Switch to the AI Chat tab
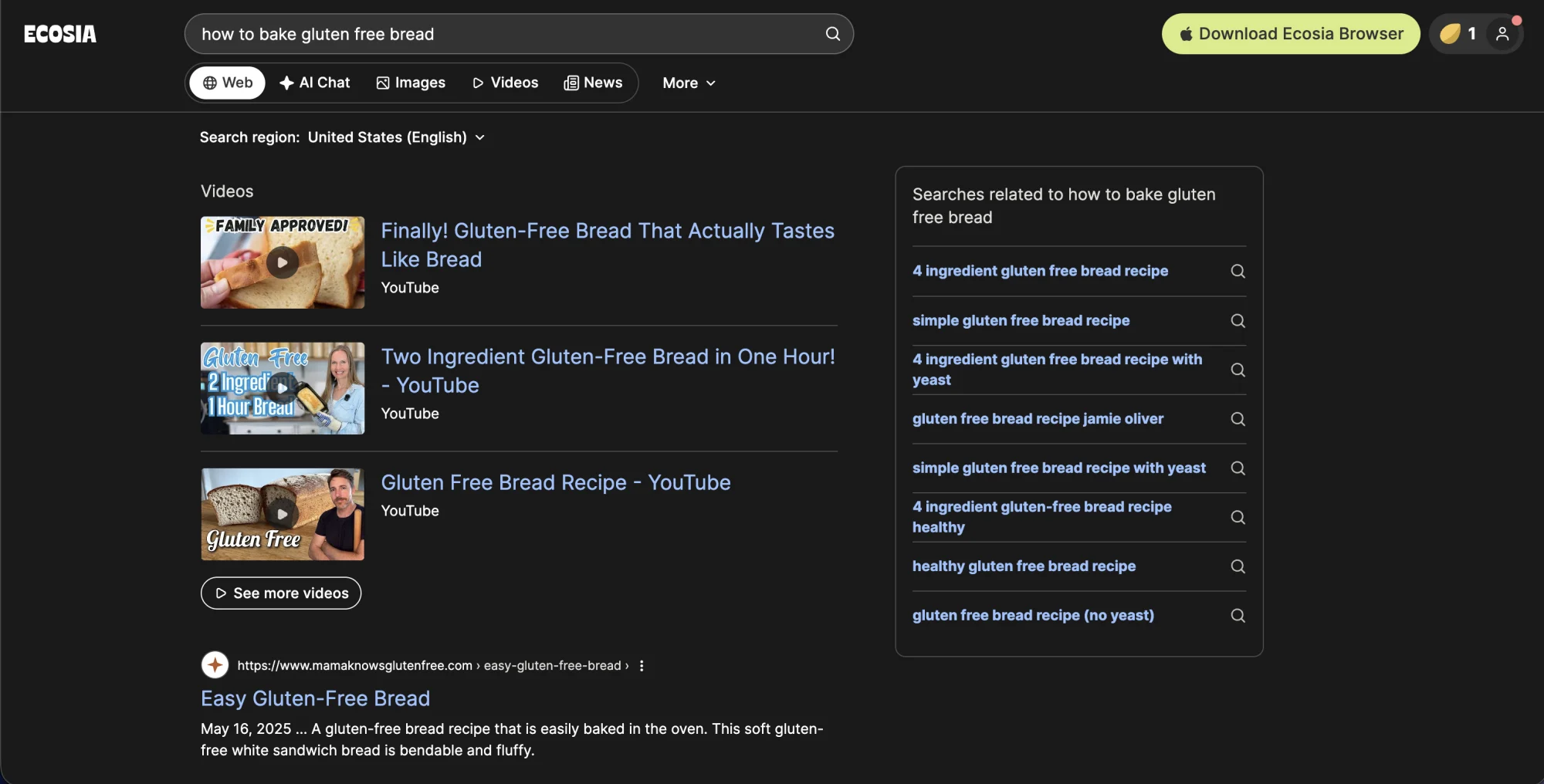Image resolution: width=1544 pixels, height=784 pixels. coord(315,83)
